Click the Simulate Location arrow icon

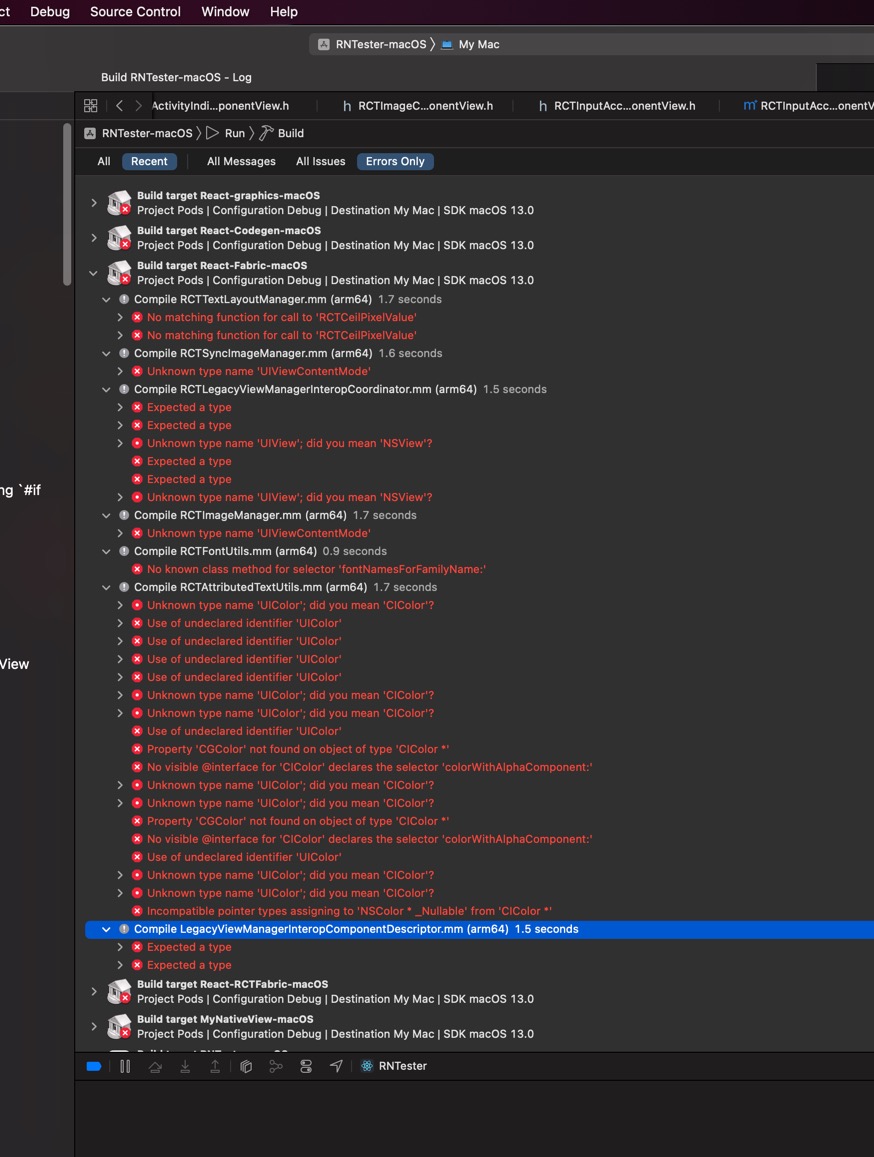pyautogui.click(x=336, y=1066)
